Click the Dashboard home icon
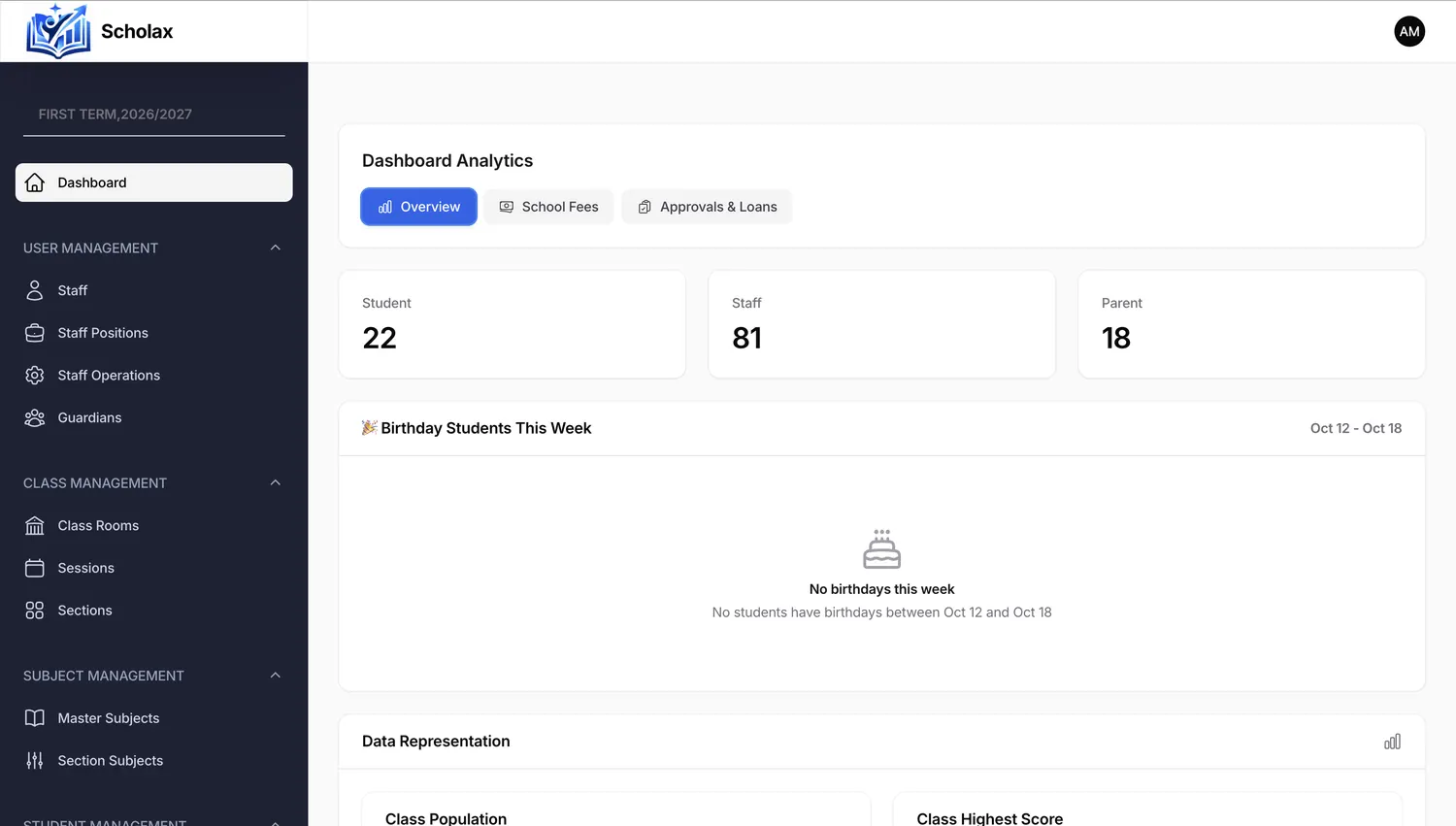 point(35,182)
